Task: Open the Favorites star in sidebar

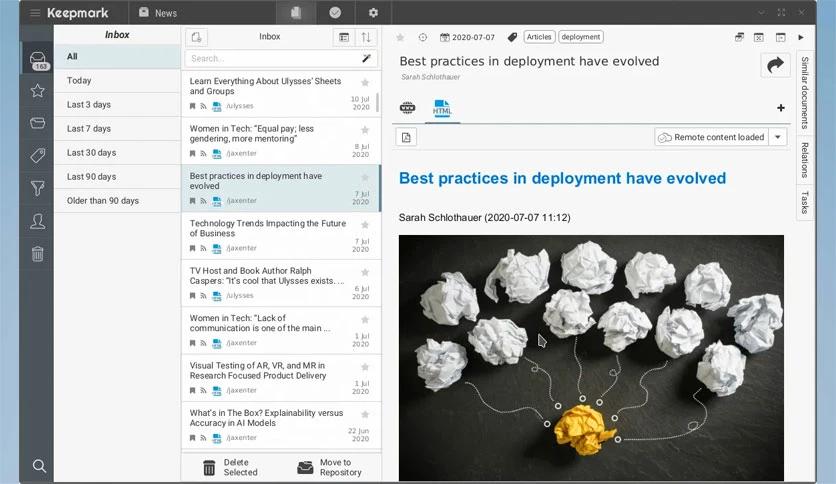Action: click(x=37, y=91)
